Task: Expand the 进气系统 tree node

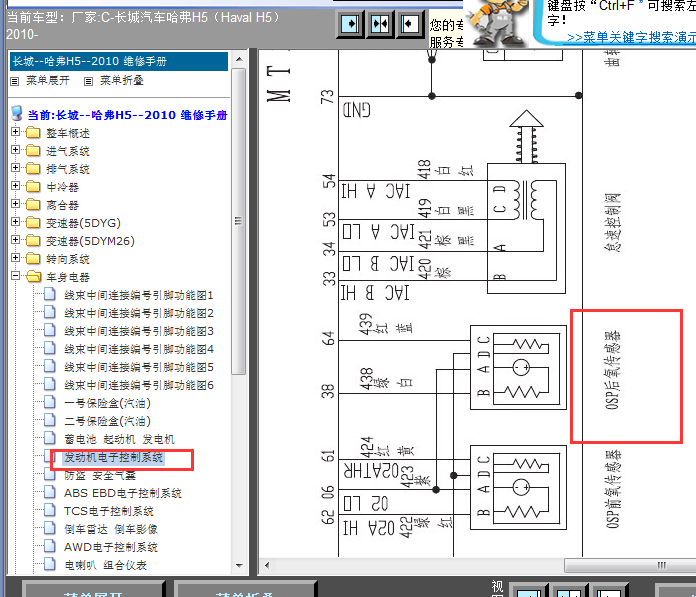Action: [16, 150]
